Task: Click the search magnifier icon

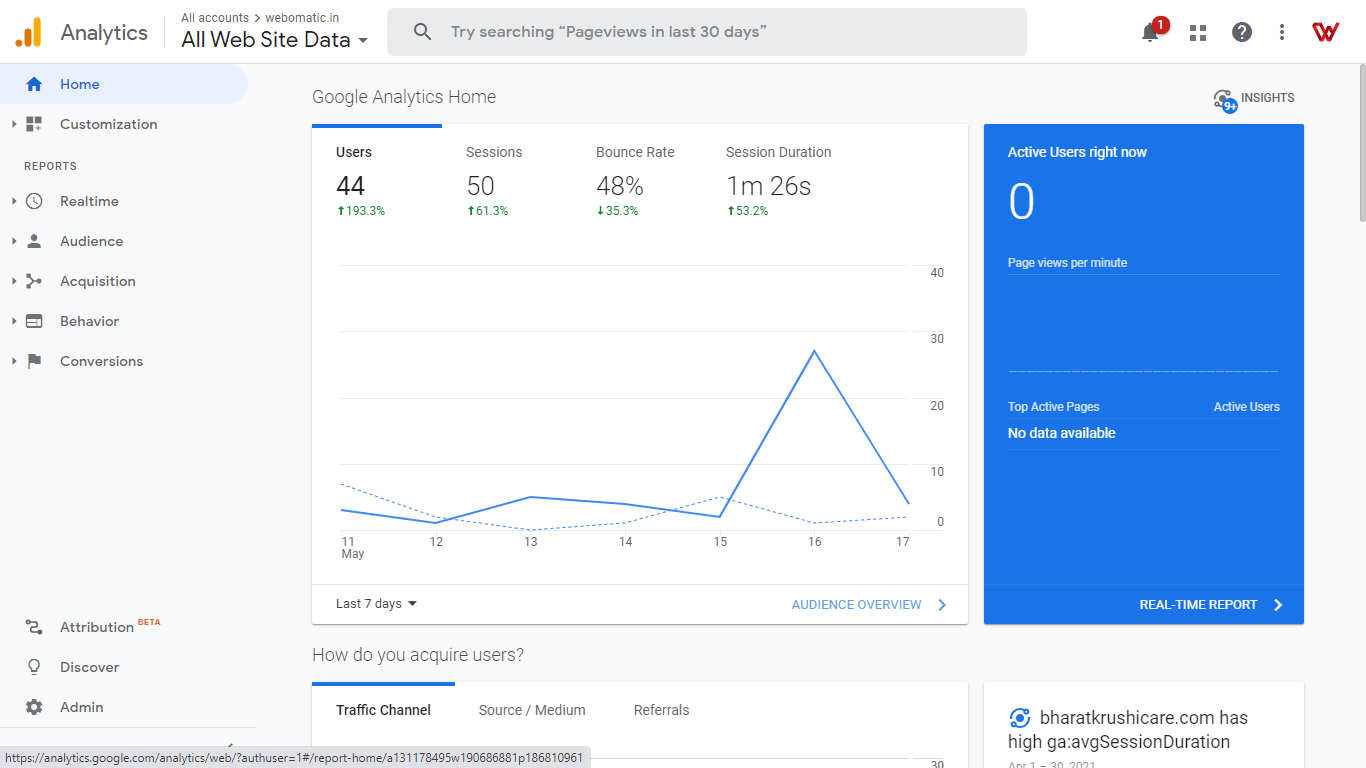Action: tap(423, 32)
